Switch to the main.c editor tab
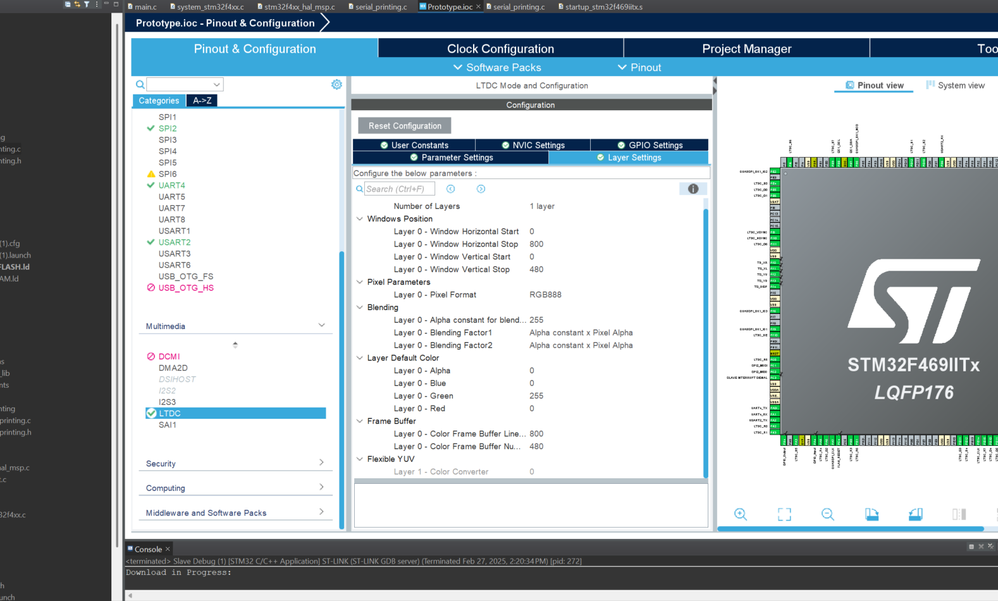The height and width of the screenshot is (601, 998). coord(146,6)
